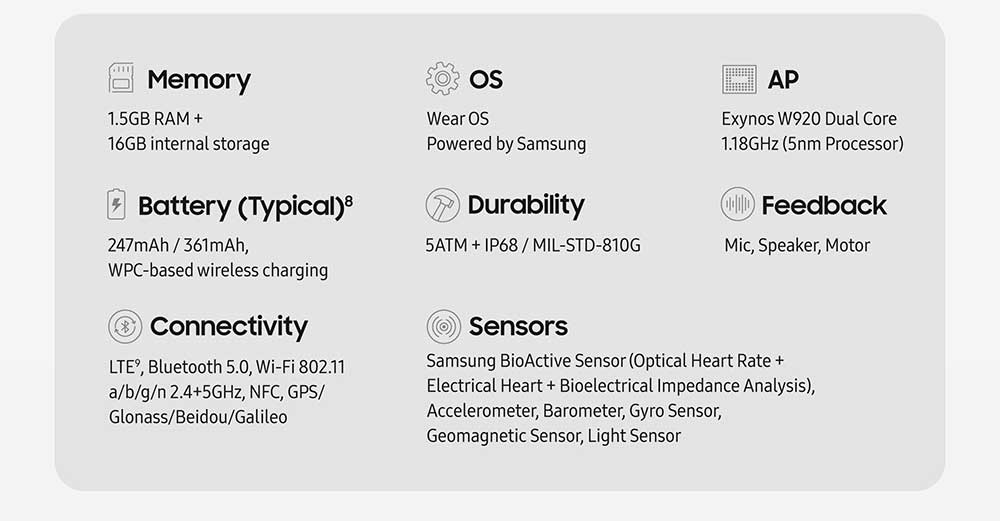Click the Sensors heading

(518, 326)
